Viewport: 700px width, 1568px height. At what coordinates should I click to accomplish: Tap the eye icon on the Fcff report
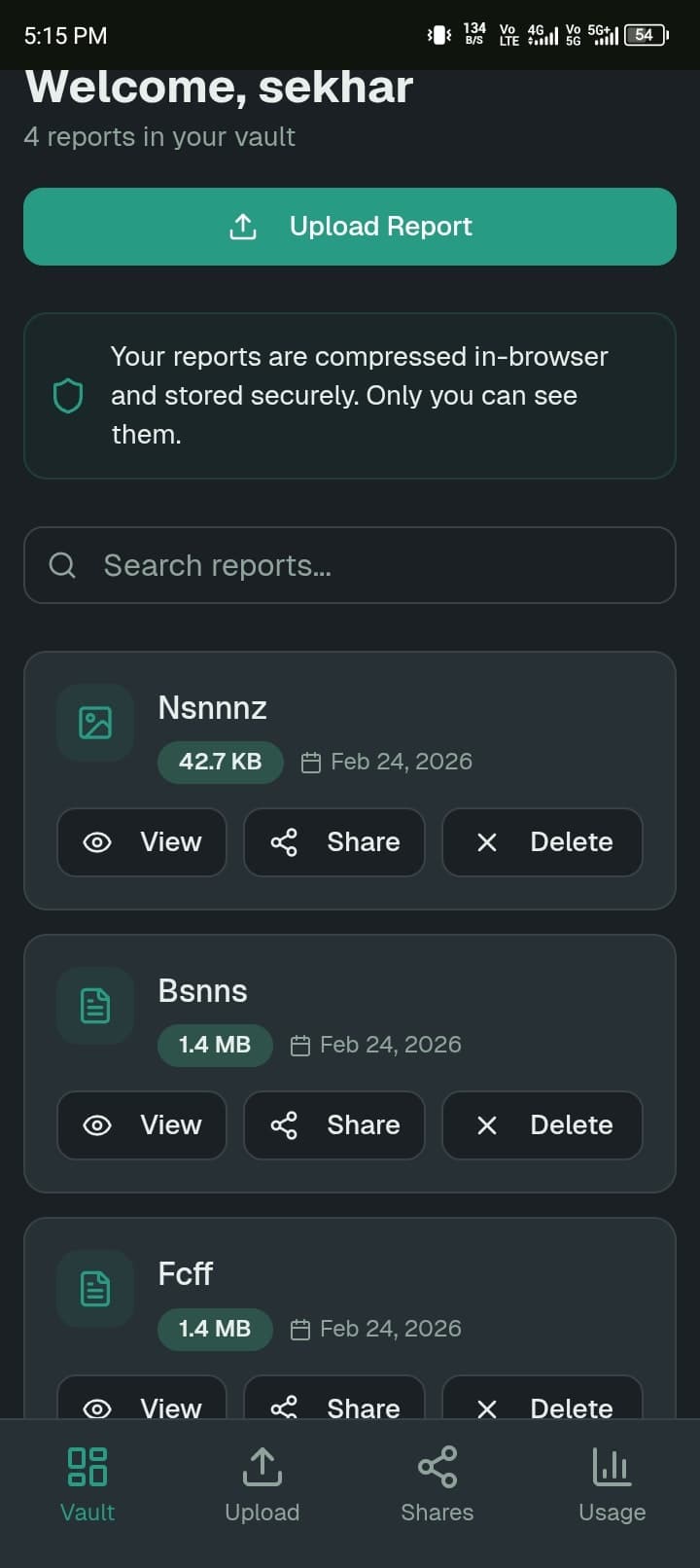97,1408
